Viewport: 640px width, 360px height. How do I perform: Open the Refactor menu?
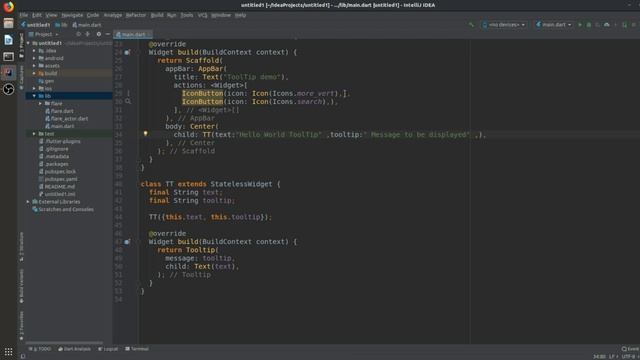tap(136, 15)
